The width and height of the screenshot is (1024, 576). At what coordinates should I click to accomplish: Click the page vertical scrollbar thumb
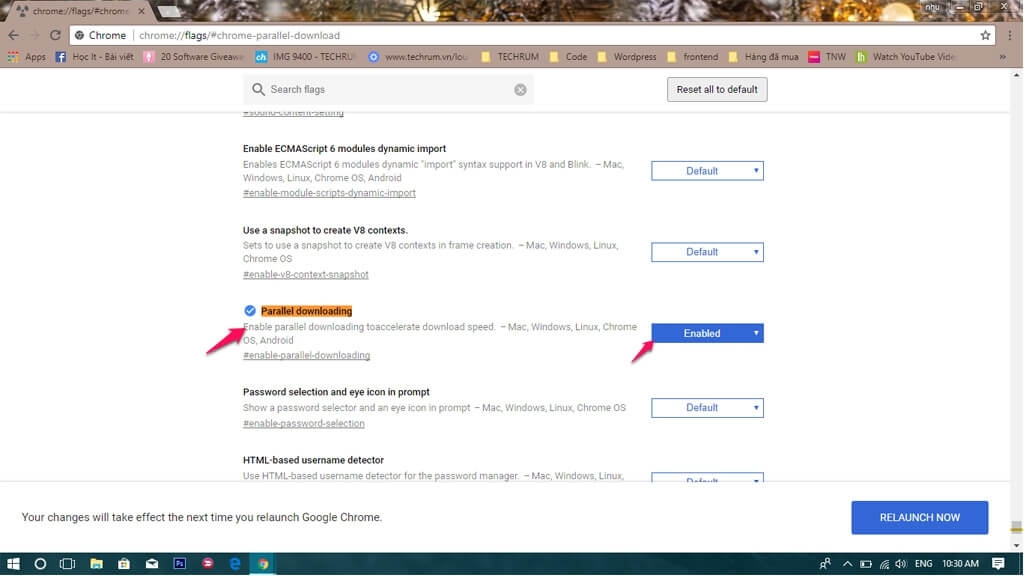pyautogui.click(x=1016, y=526)
